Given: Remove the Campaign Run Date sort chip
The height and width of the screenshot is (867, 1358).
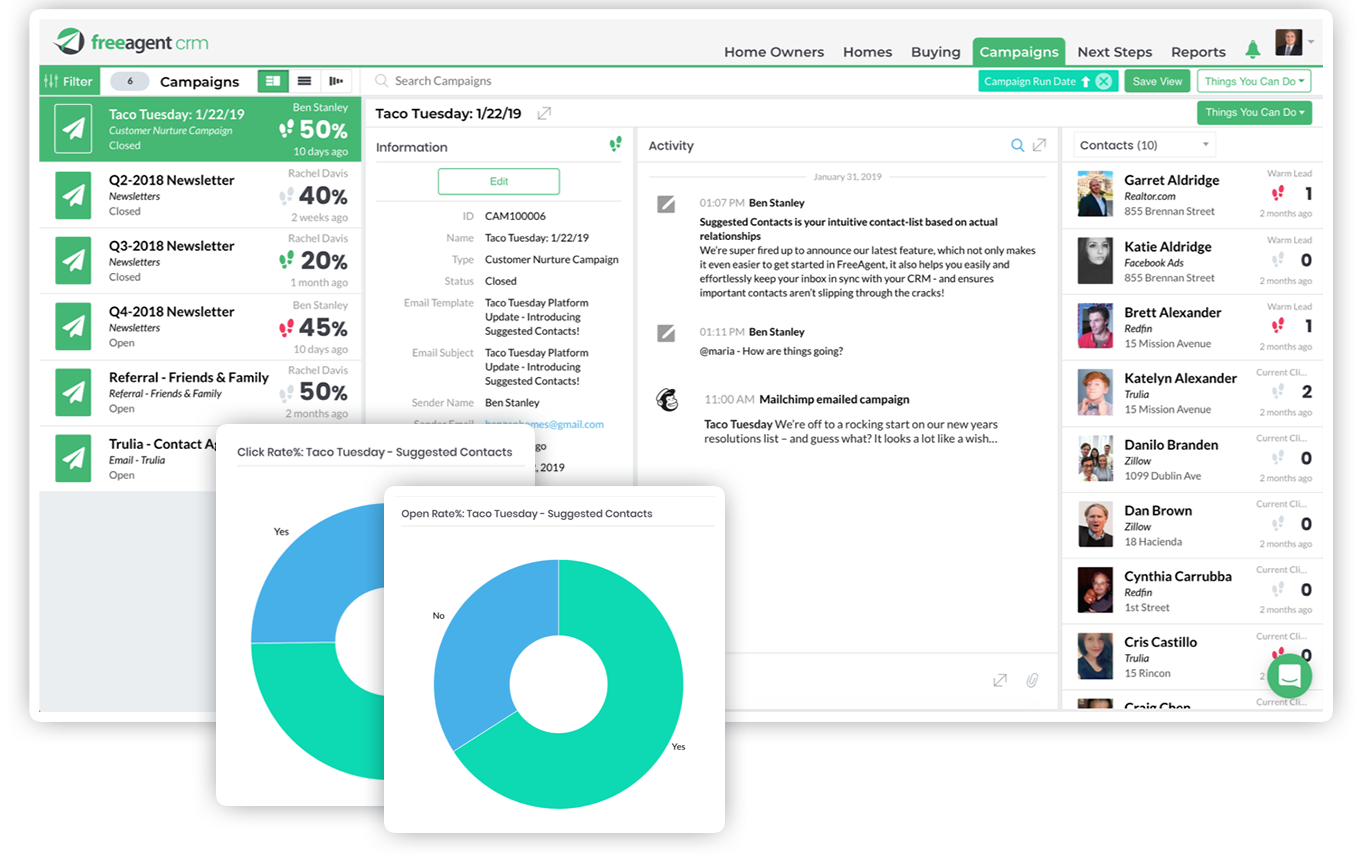Looking at the screenshot, I should (1104, 82).
